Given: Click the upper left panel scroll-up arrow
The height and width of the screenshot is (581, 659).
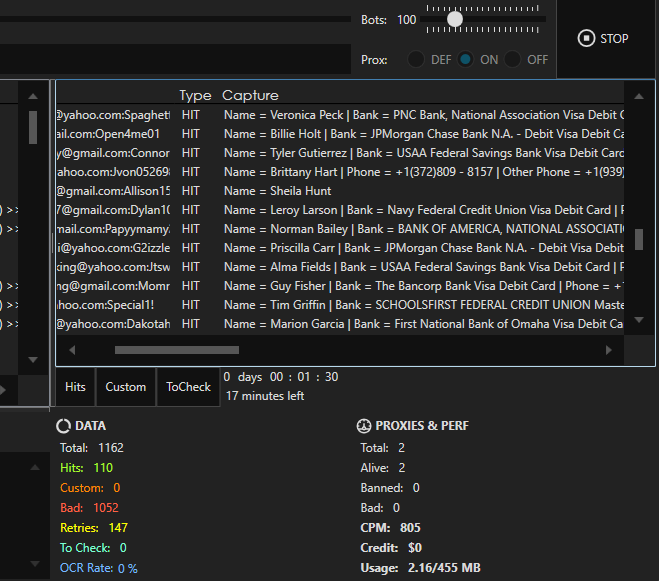Looking at the screenshot, I should click(33, 96).
